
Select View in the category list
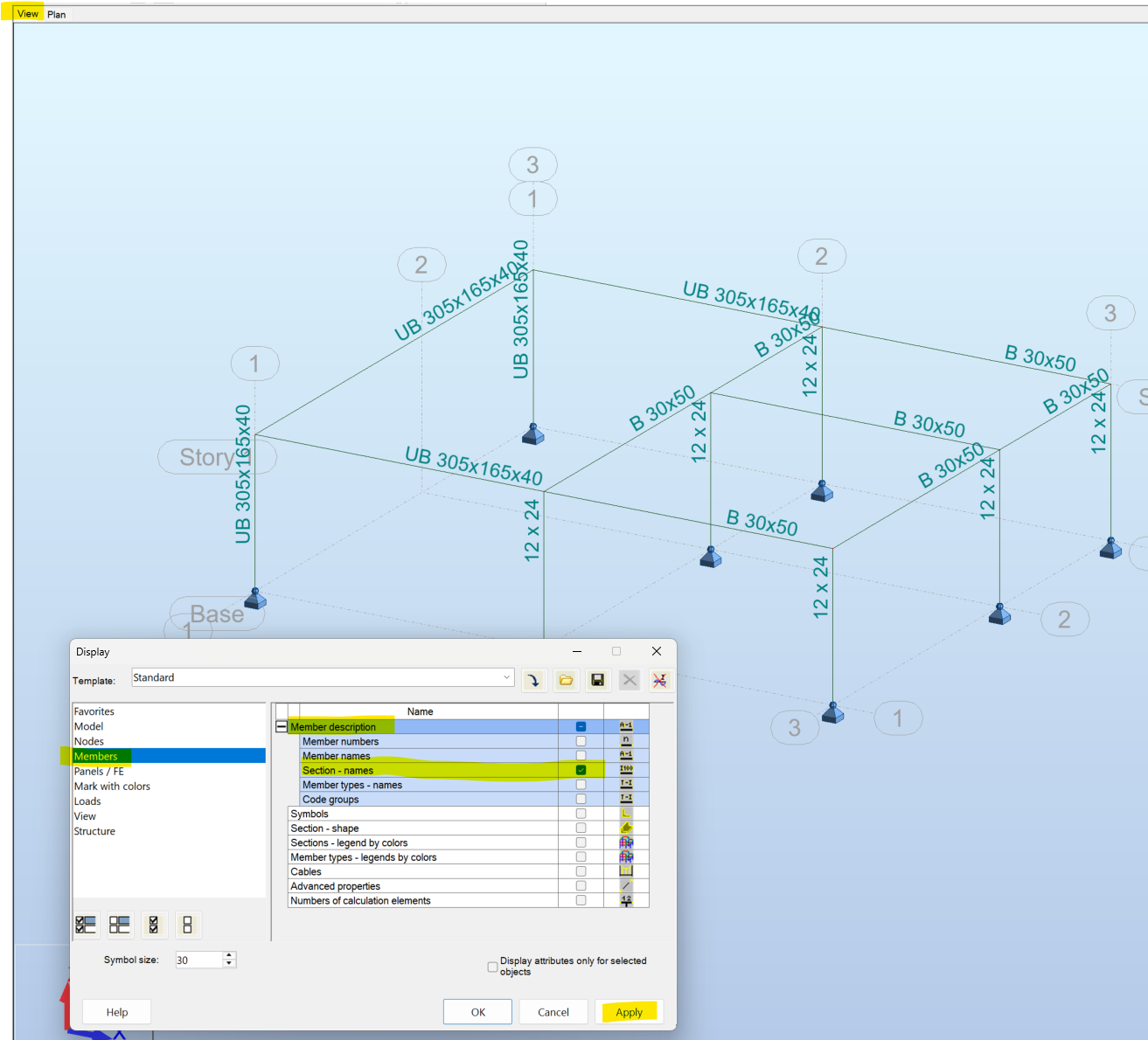coord(85,816)
